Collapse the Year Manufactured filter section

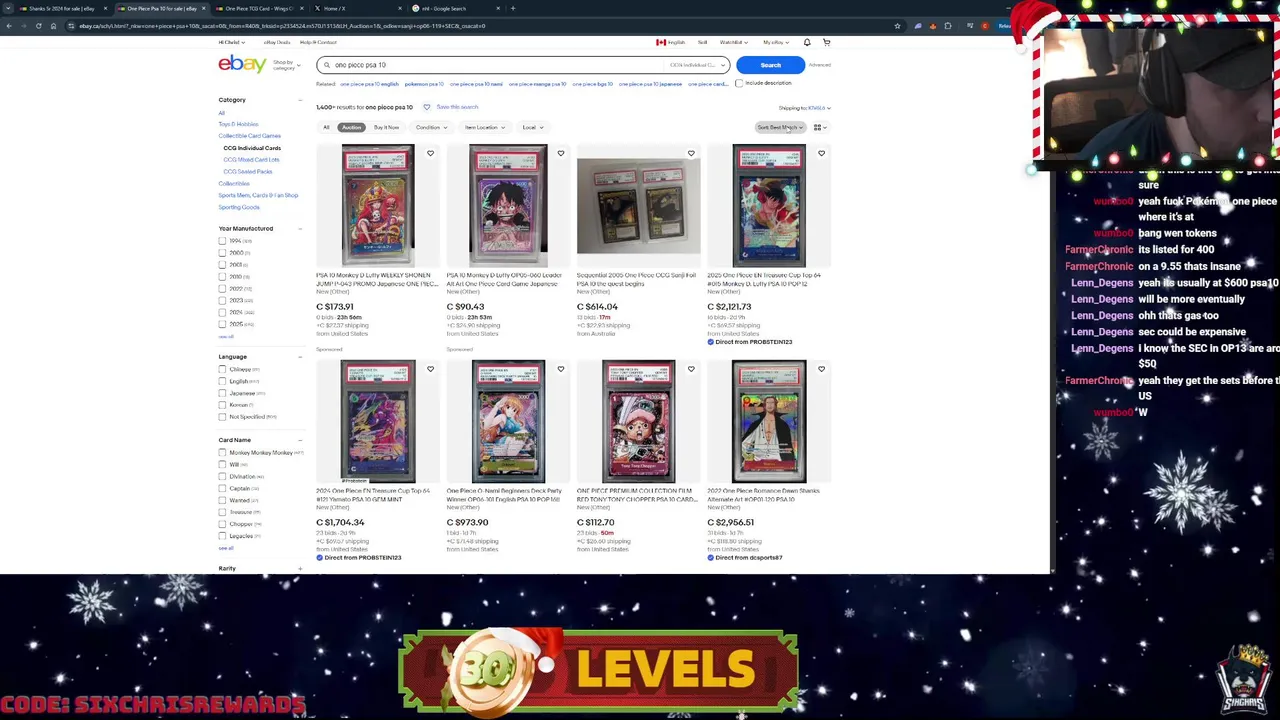point(300,229)
